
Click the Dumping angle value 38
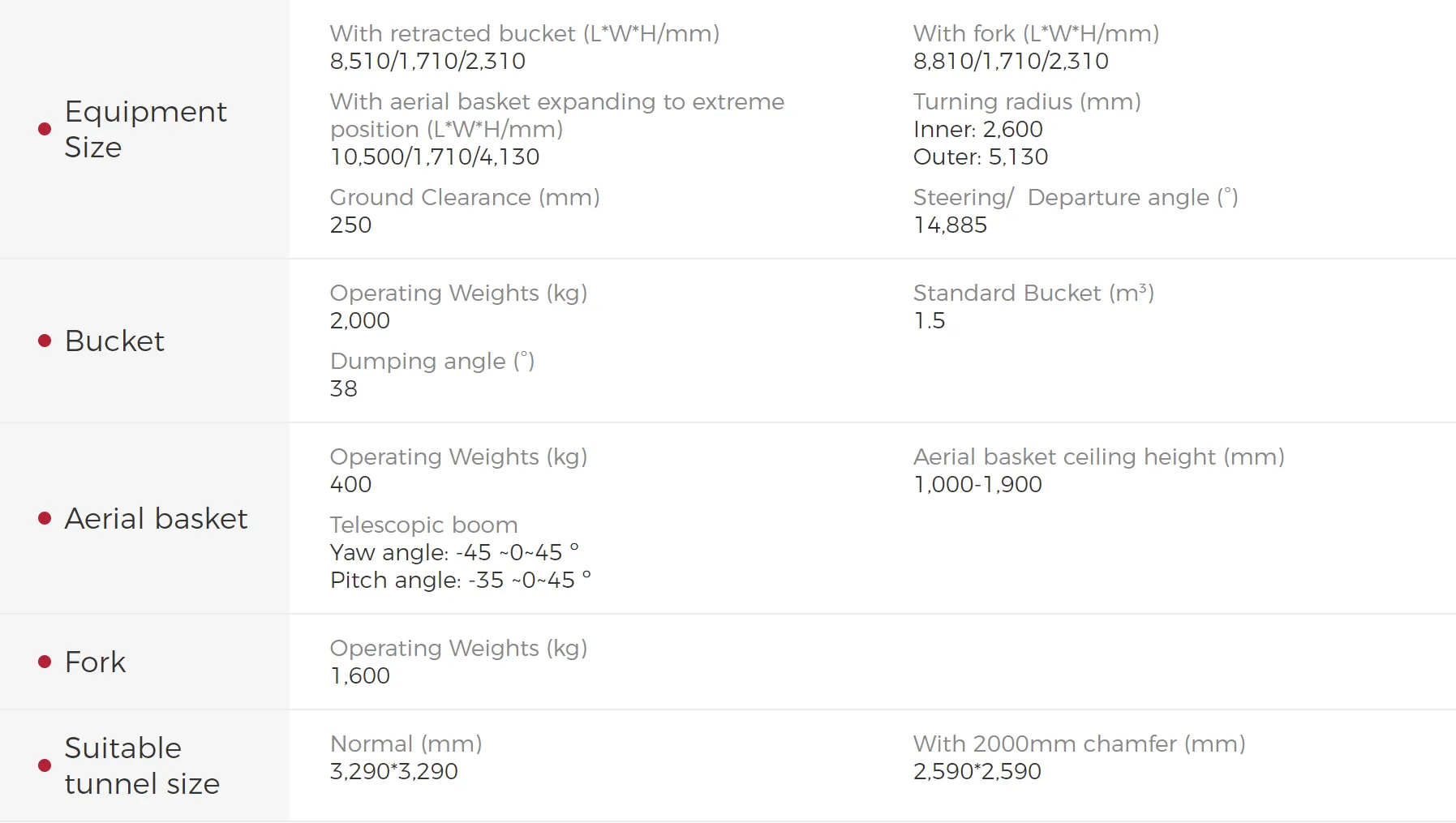(343, 388)
